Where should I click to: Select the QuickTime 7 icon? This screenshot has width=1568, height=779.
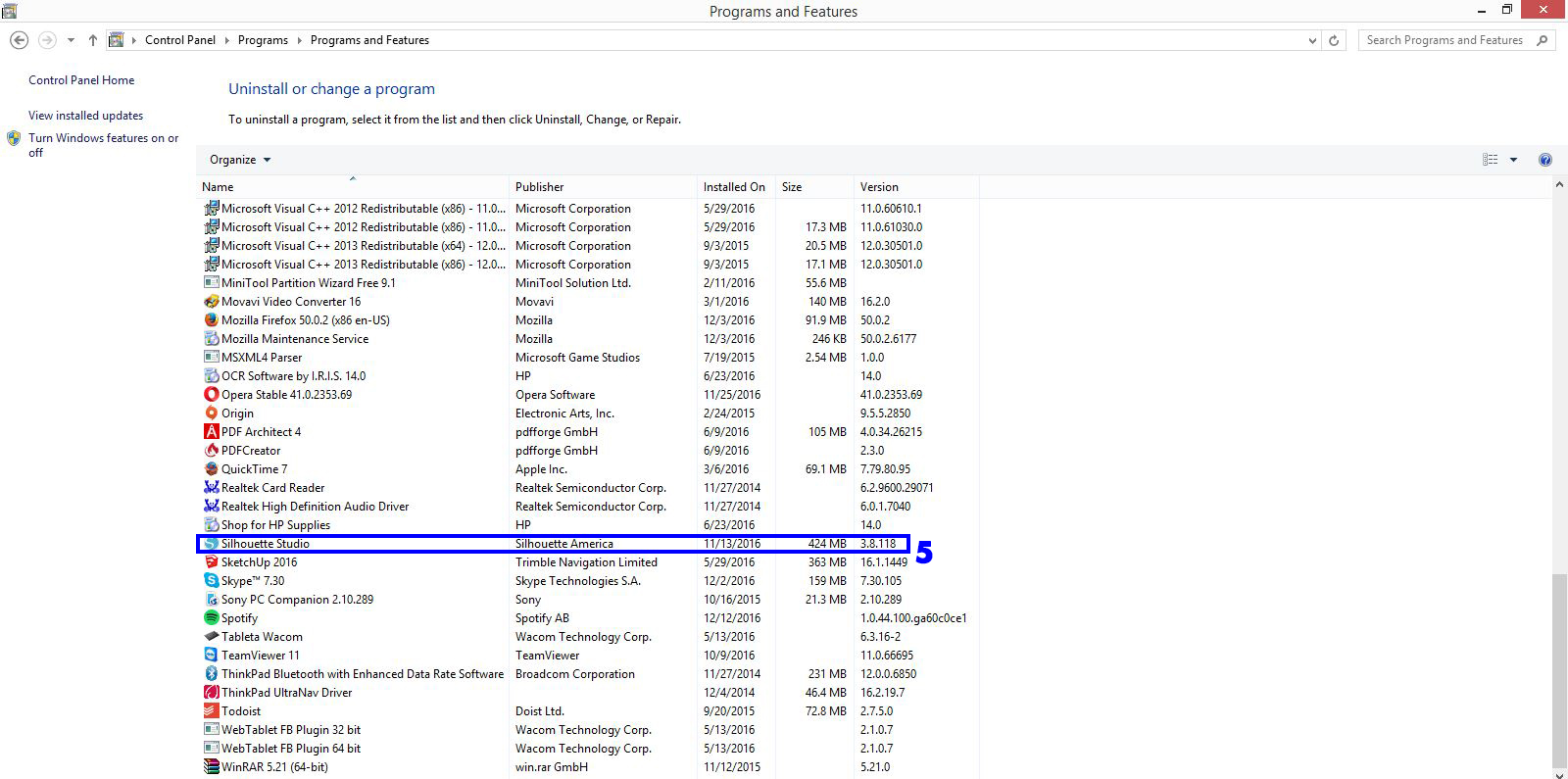(x=211, y=469)
